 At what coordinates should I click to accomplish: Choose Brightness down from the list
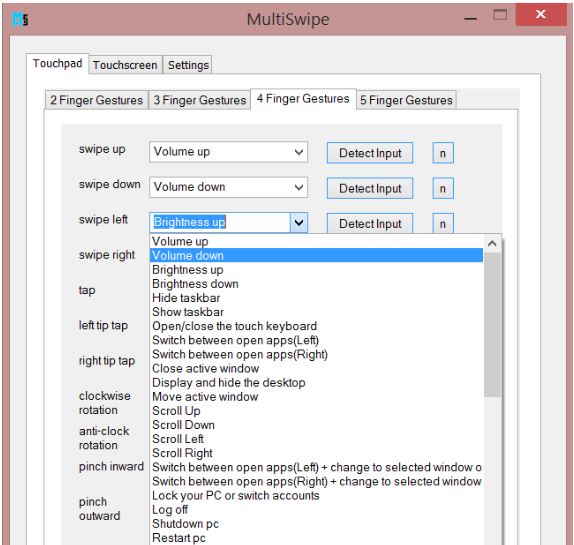tap(317, 284)
